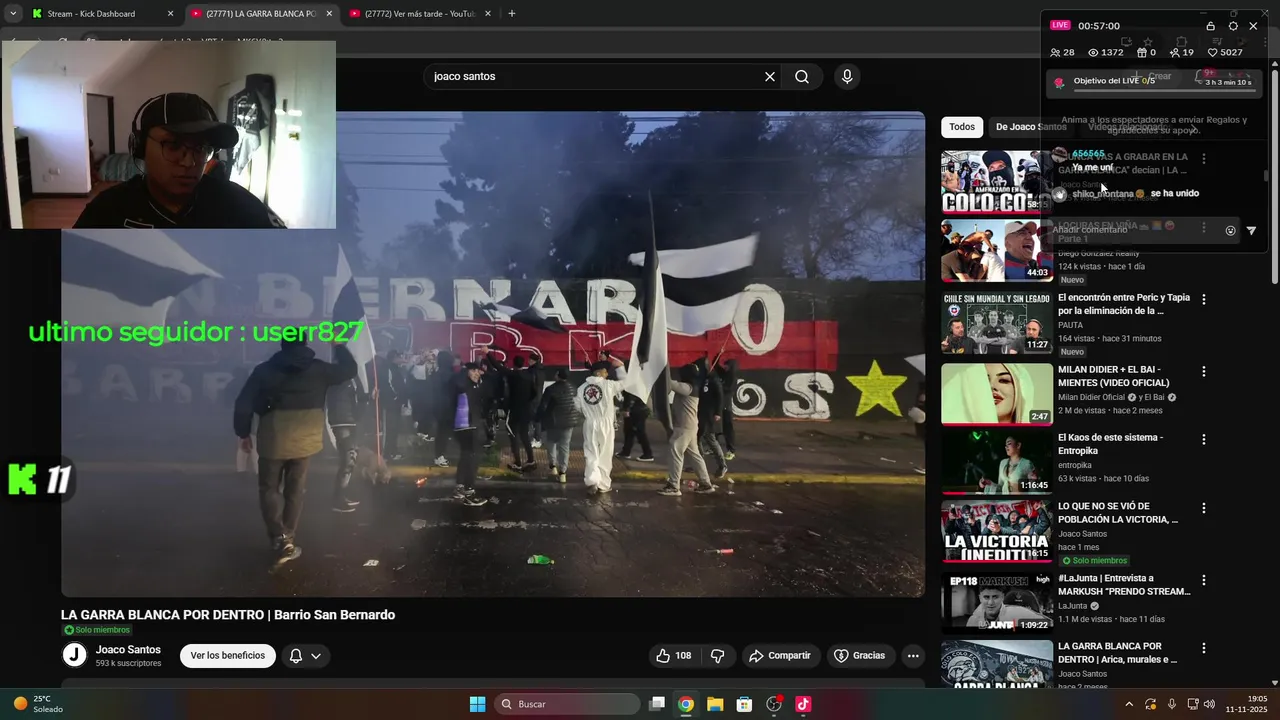
Task: Select the Todos filter chip
Action: (962, 127)
